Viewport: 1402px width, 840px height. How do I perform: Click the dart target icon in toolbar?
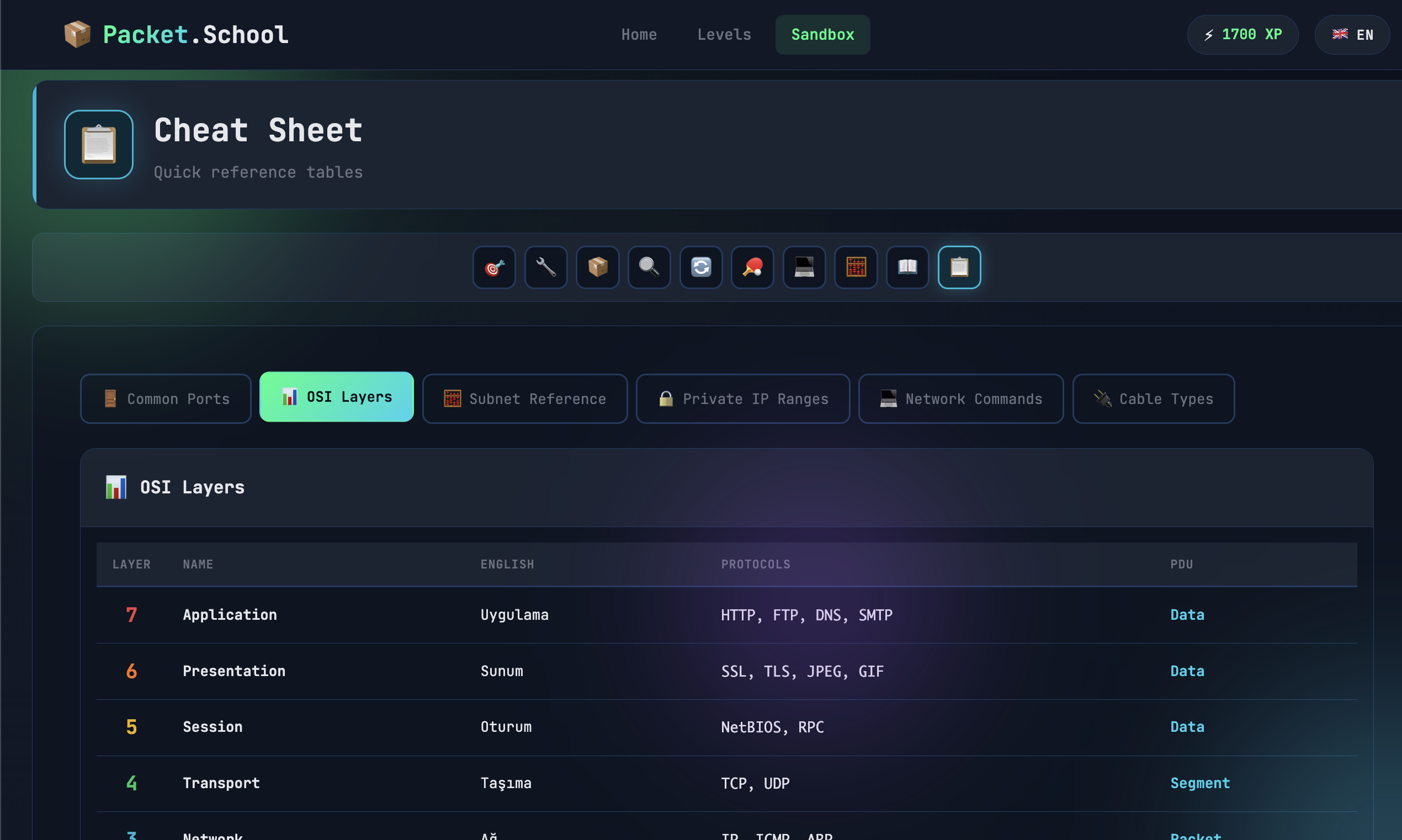494,267
